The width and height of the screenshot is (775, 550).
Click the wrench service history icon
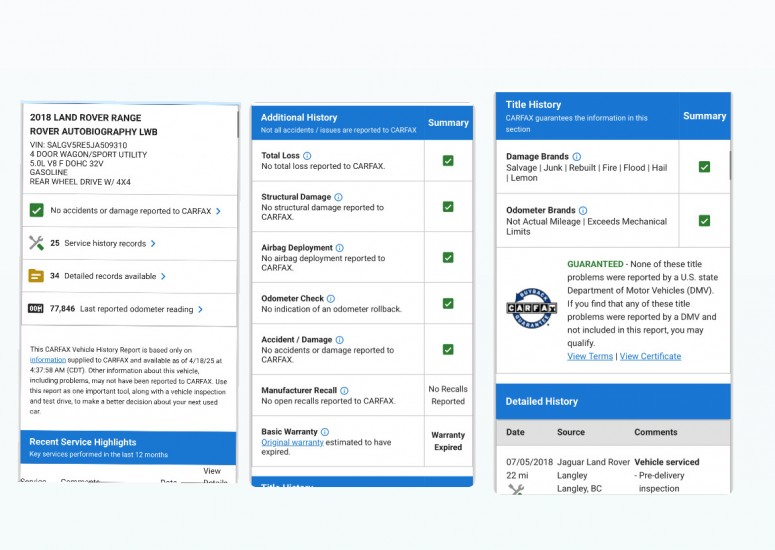(37, 243)
